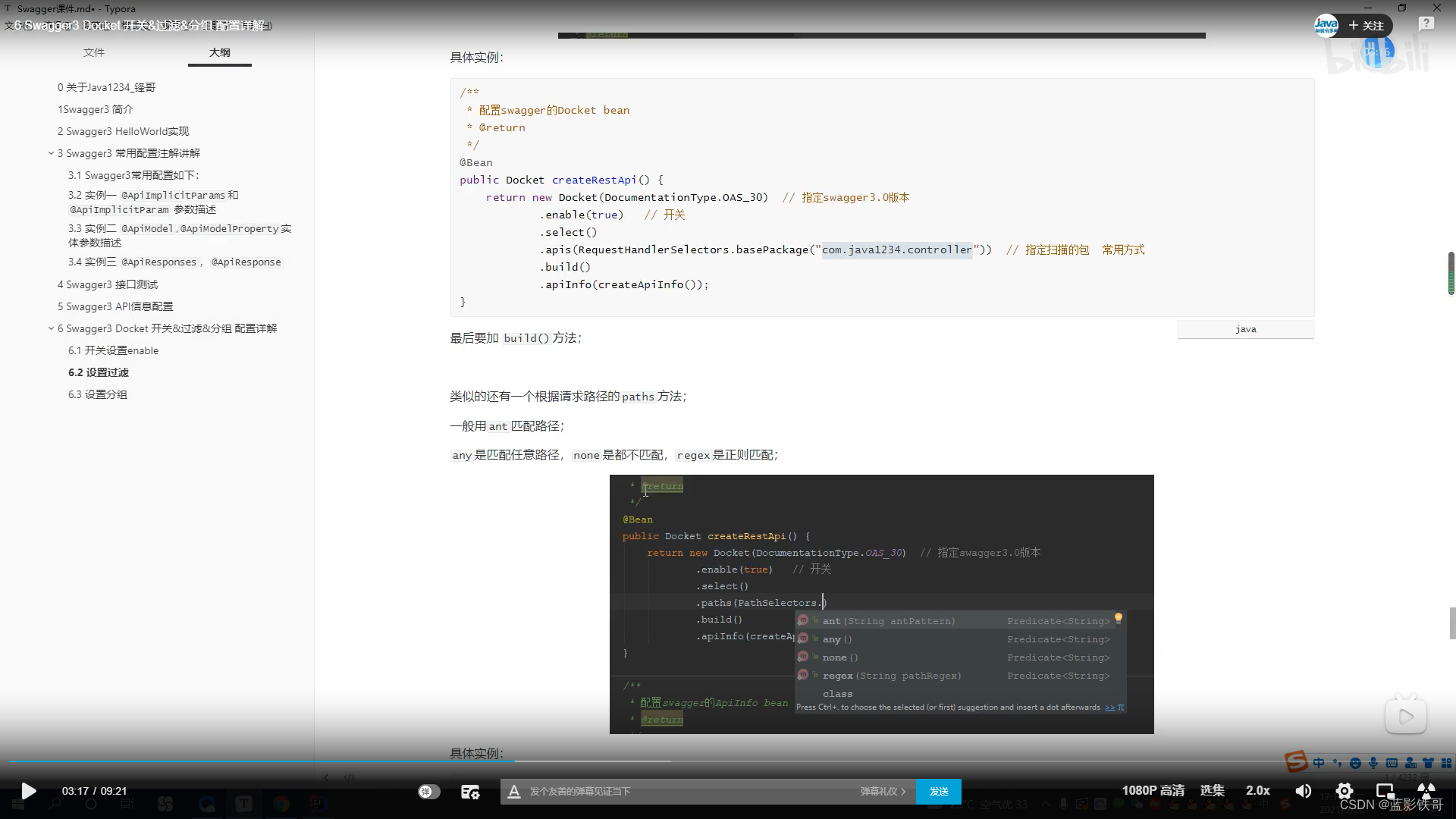Collapse the 3 Swagger3 常用配置注解讲解 section

point(51,153)
